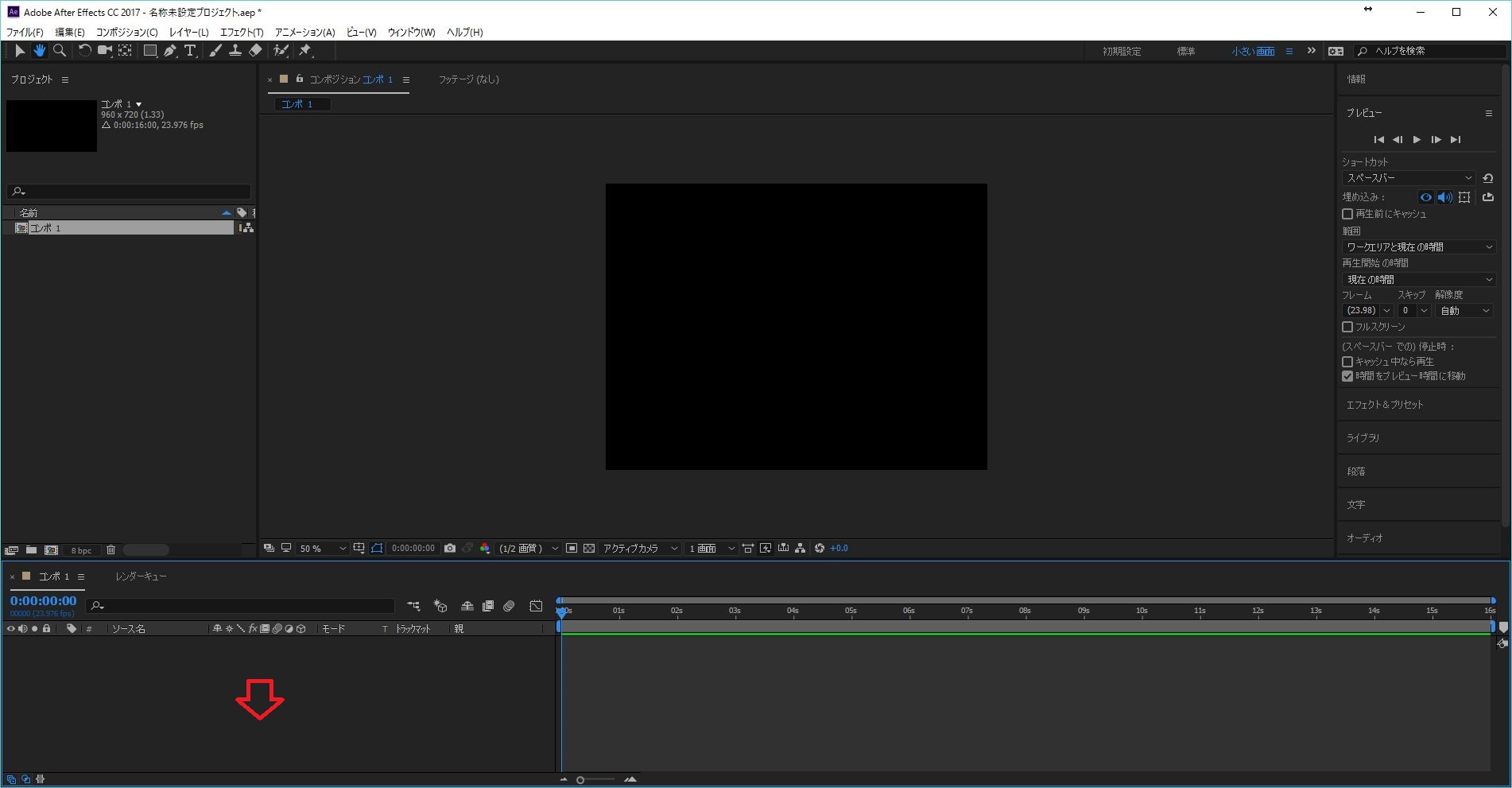
Task: Switch to the Render Queue tab
Action: [141, 576]
